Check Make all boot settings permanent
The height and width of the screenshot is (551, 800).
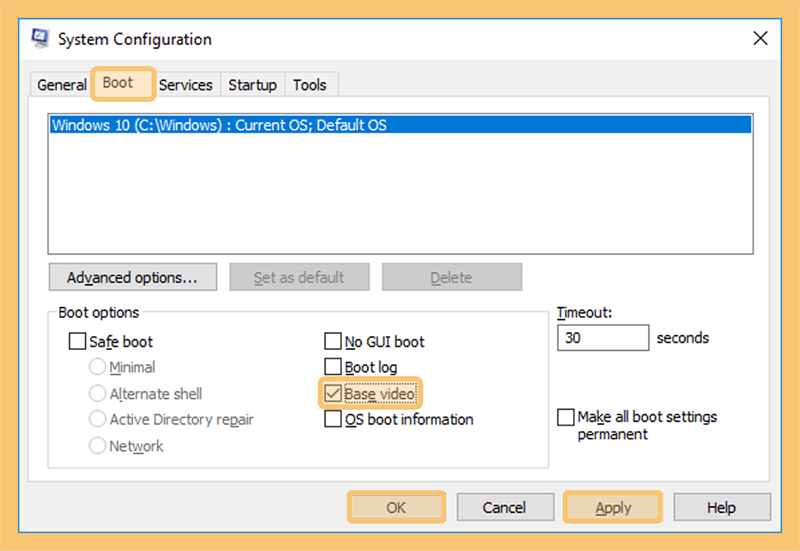tap(566, 417)
